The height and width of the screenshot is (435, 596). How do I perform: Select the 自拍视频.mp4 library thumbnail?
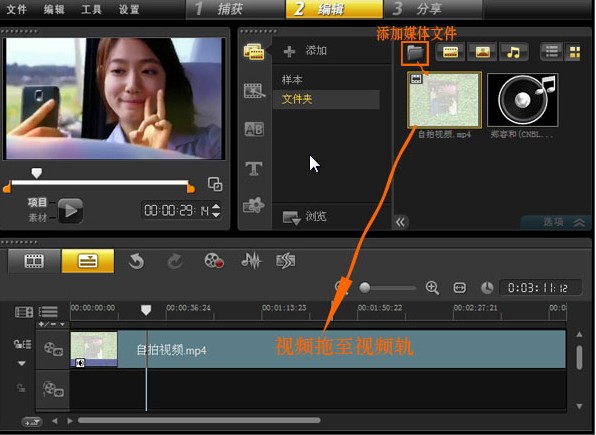[444, 100]
